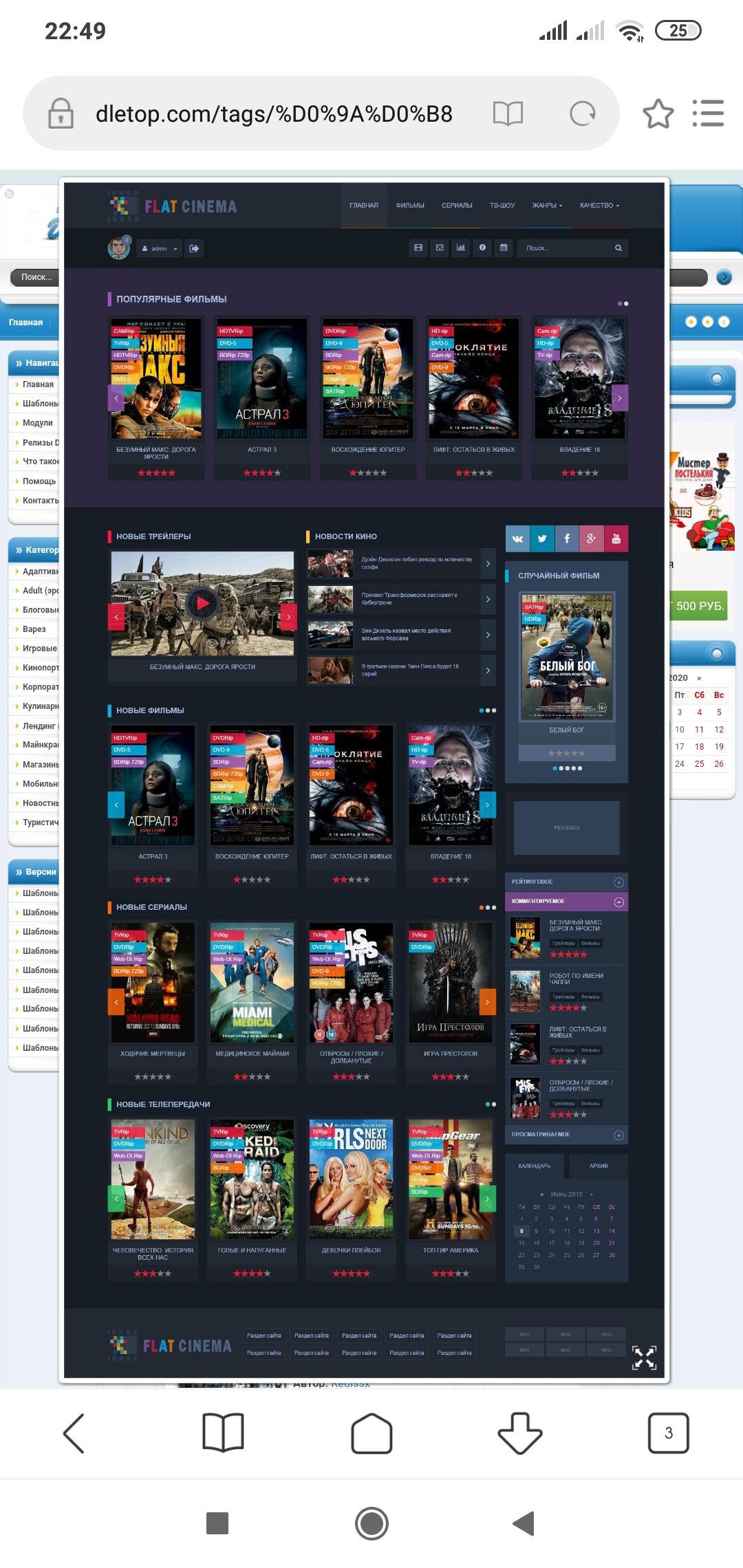
Task: Open the browser menu list icon
Action: point(708,113)
